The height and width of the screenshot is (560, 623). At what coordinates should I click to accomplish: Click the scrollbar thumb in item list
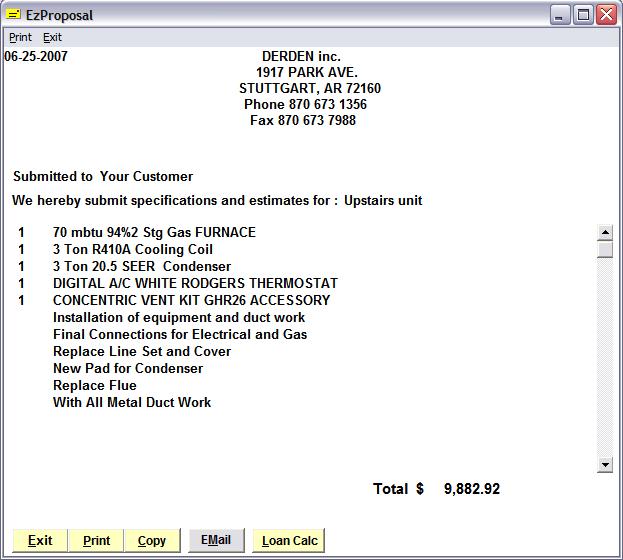[605, 250]
